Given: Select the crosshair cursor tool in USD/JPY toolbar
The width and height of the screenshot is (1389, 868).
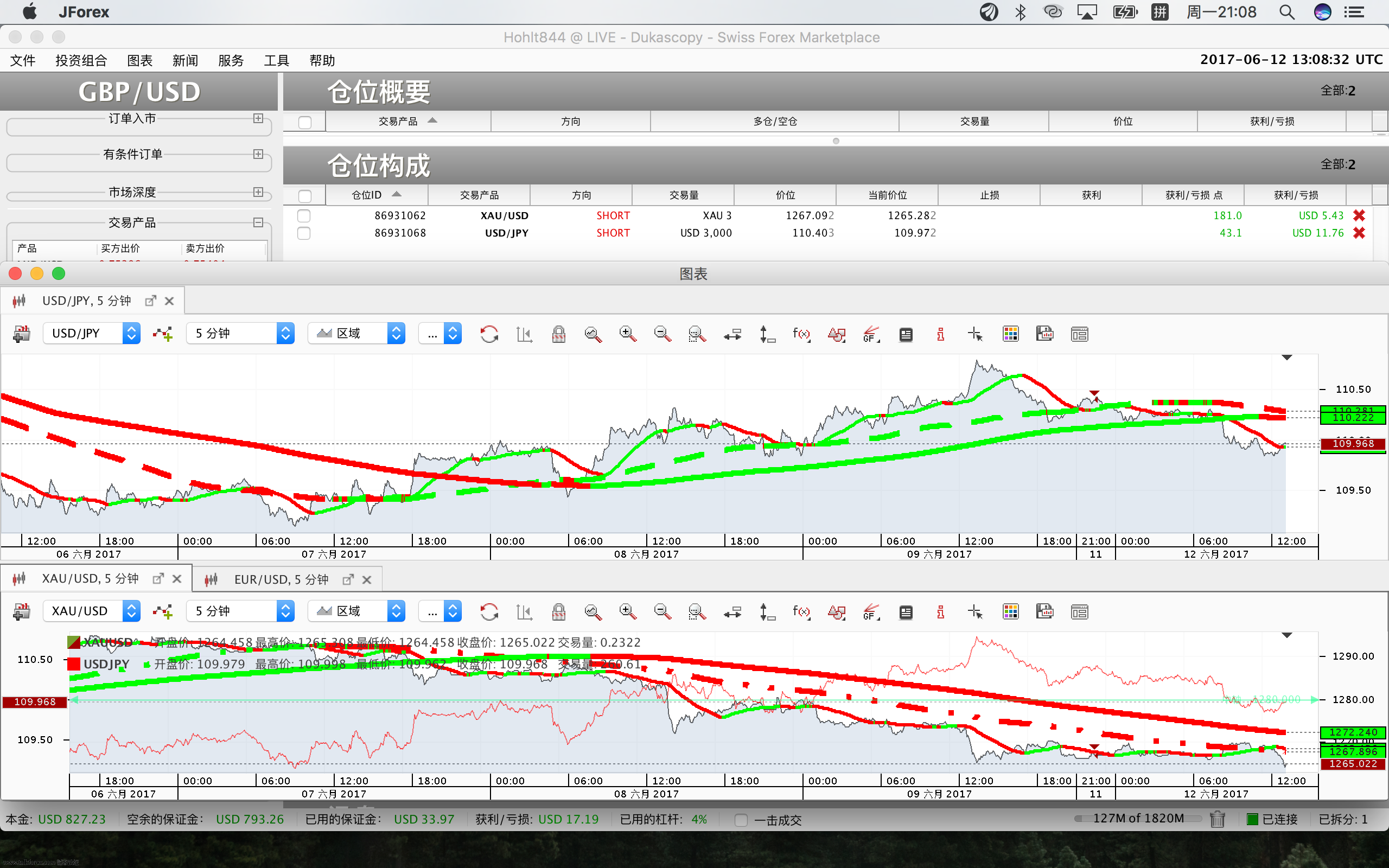Looking at the screenshot, I should pos(974,334).
